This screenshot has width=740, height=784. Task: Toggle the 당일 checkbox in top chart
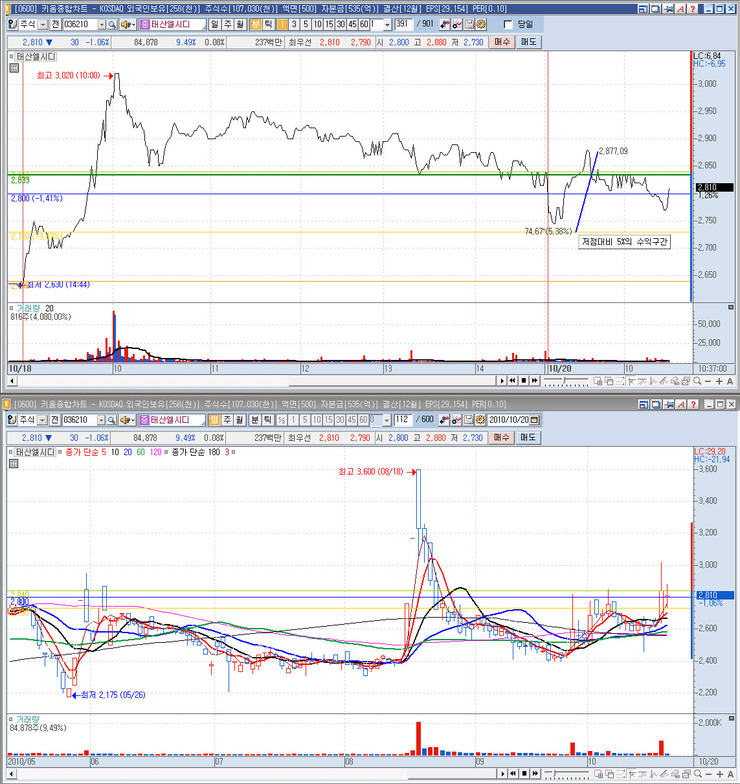coord(508,24)
